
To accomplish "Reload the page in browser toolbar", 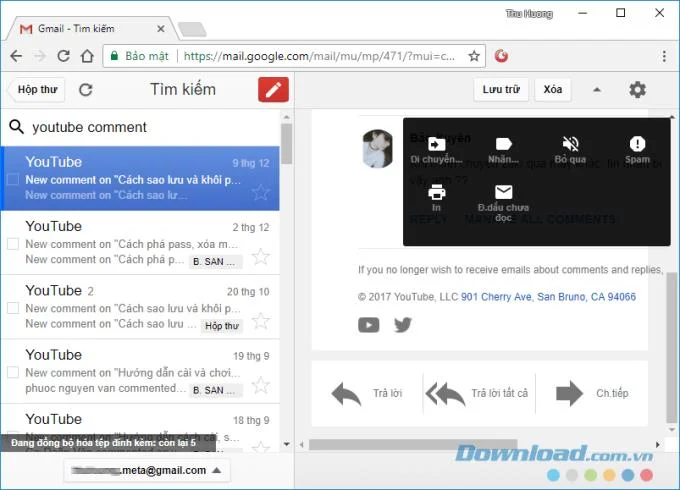I will tap(63, 56).
